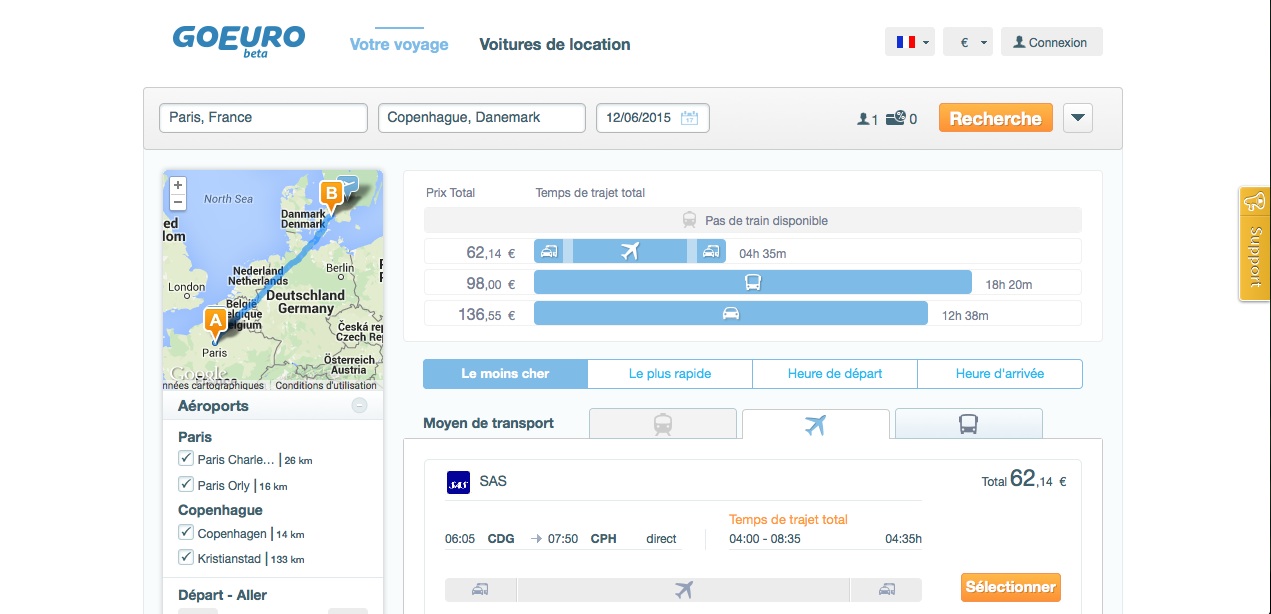Zoom out on the map

click(178, 202)
